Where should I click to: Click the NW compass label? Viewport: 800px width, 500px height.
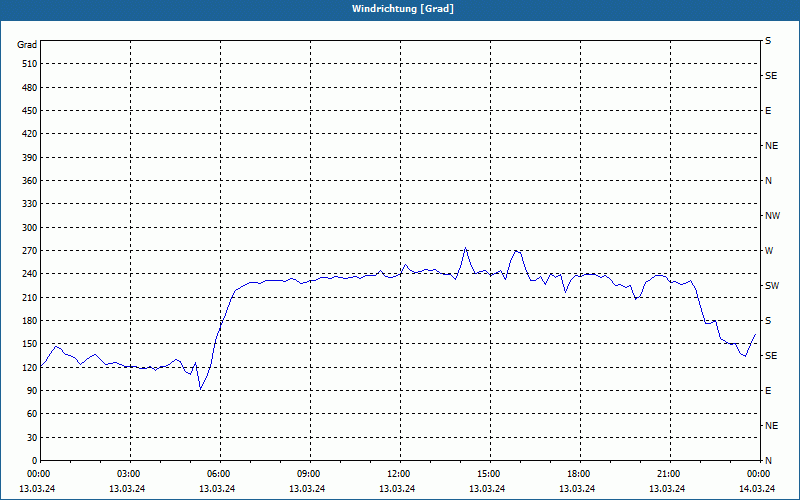[772, 216]
